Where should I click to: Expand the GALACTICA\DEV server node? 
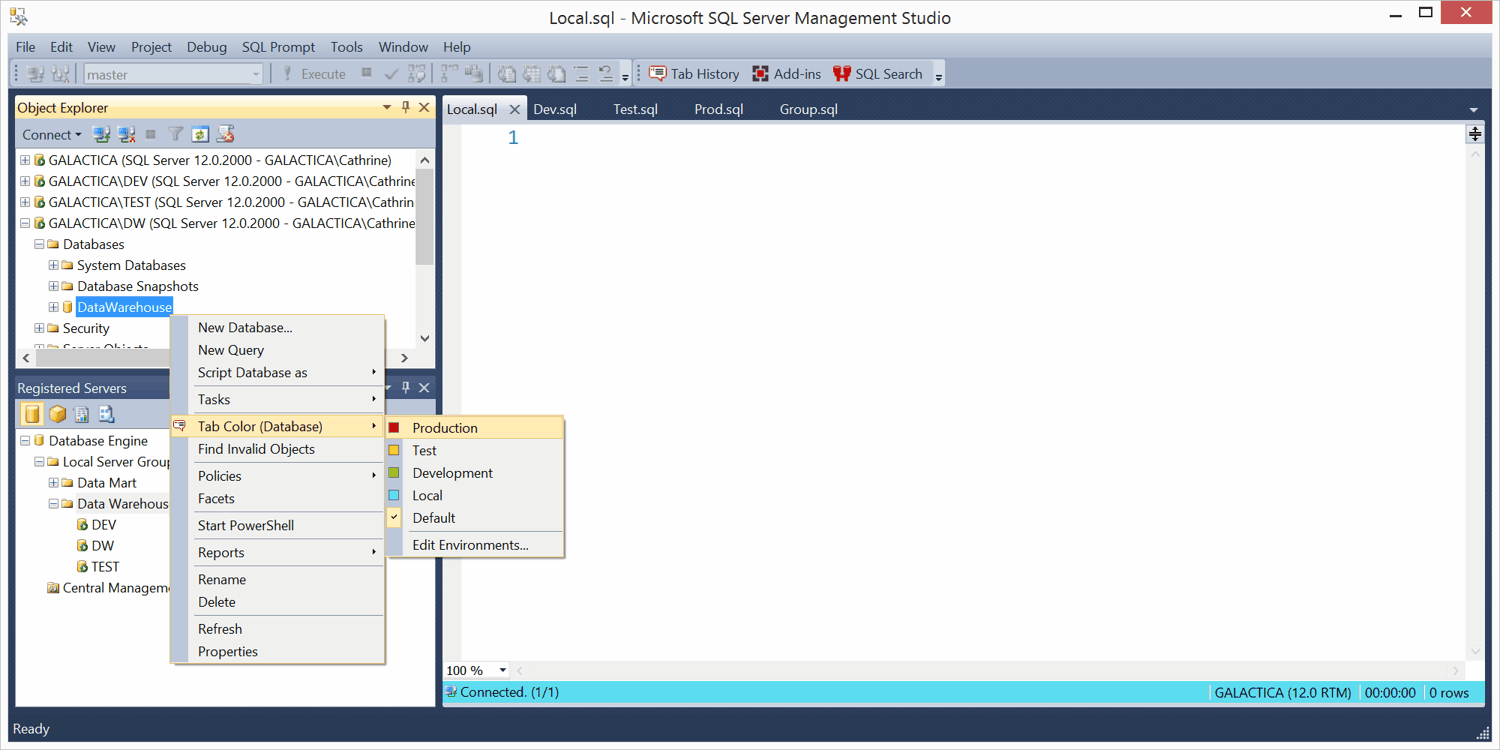25,181
